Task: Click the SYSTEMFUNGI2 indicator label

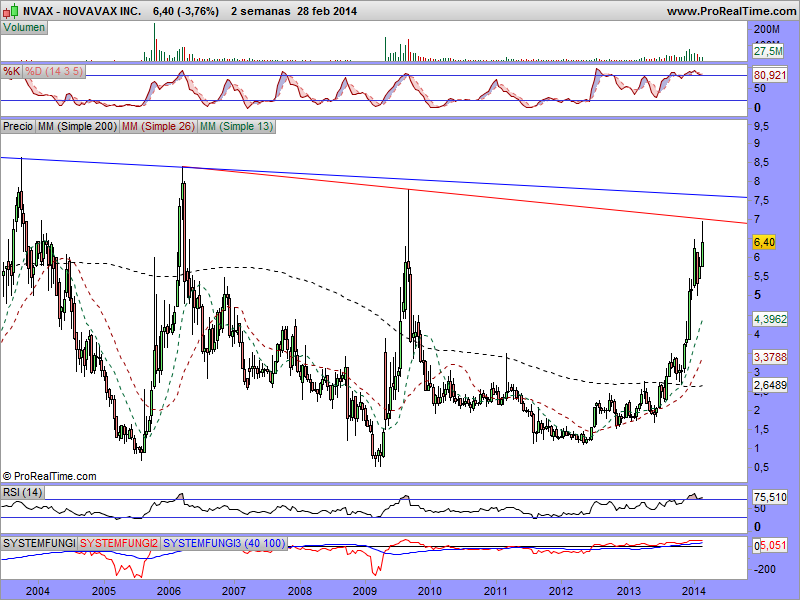Action: (119, 543)
